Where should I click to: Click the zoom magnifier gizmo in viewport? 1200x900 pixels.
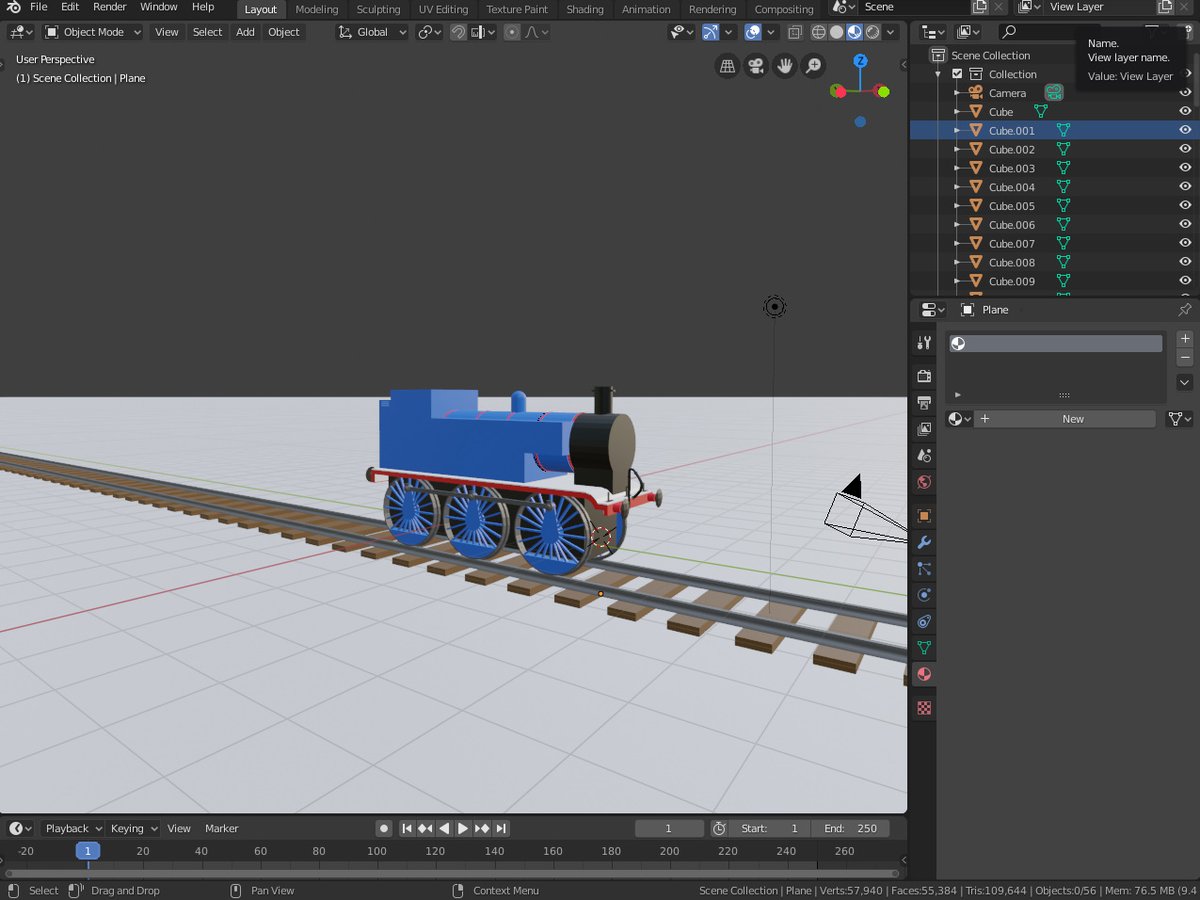click(814, 66)
